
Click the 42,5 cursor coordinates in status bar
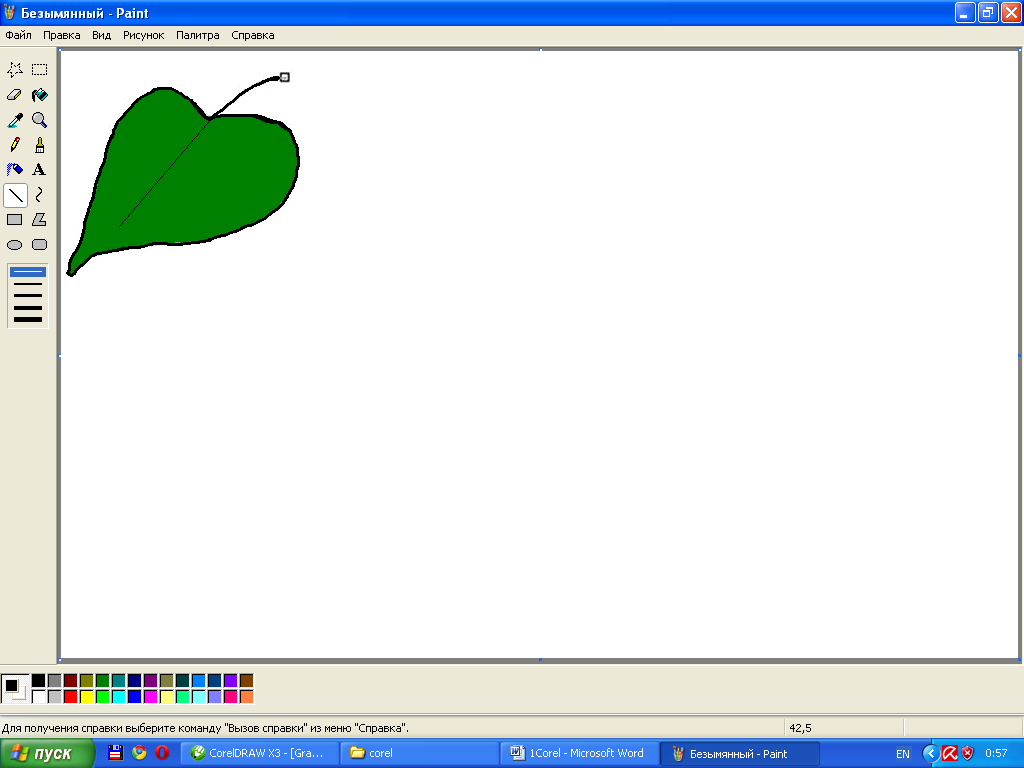(x=800, y=728)
